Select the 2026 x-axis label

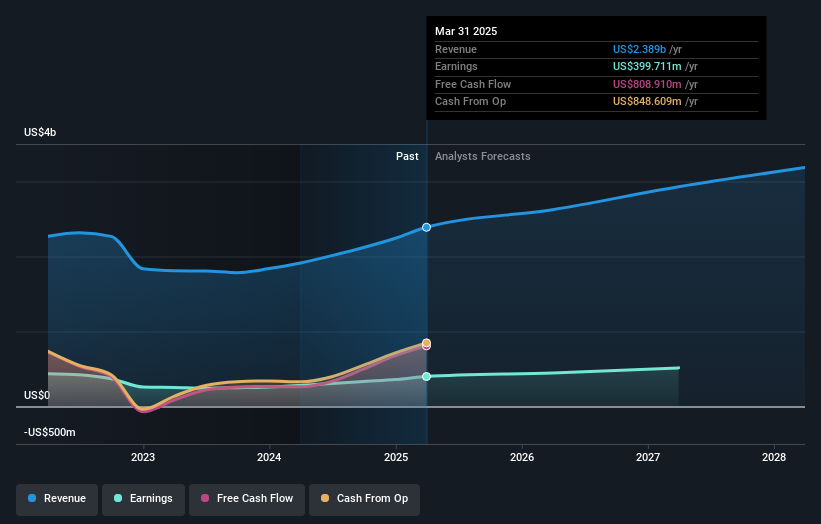522,457
